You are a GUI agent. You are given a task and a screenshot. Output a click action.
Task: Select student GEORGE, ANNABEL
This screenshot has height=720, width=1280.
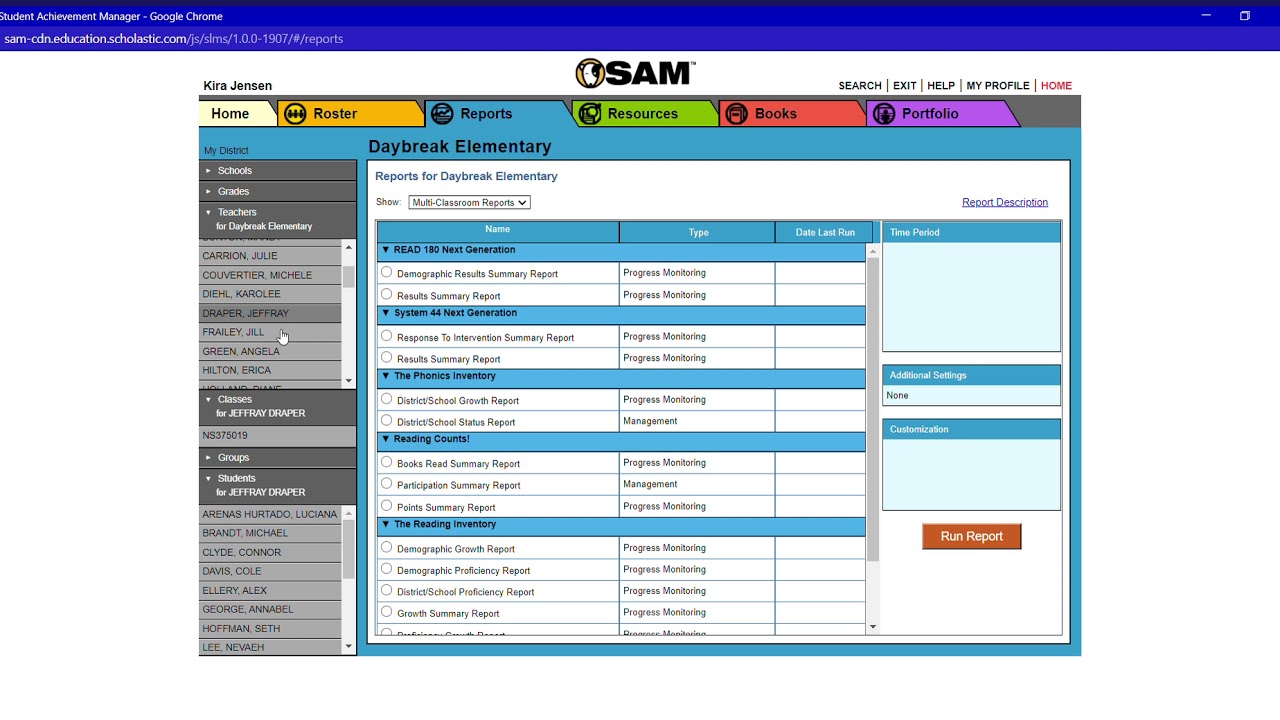270,609
